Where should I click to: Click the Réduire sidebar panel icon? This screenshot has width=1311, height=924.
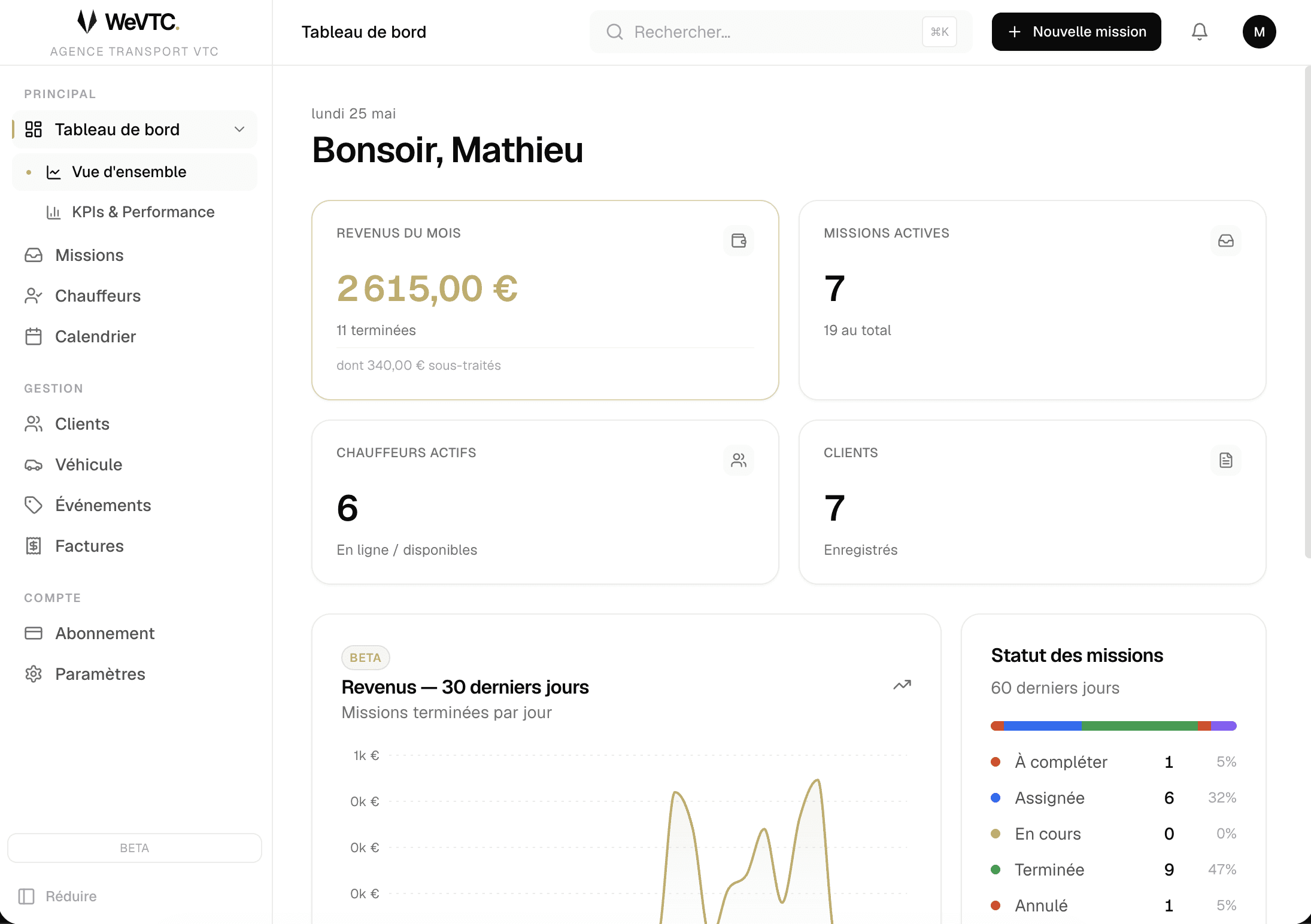[26, 896]
